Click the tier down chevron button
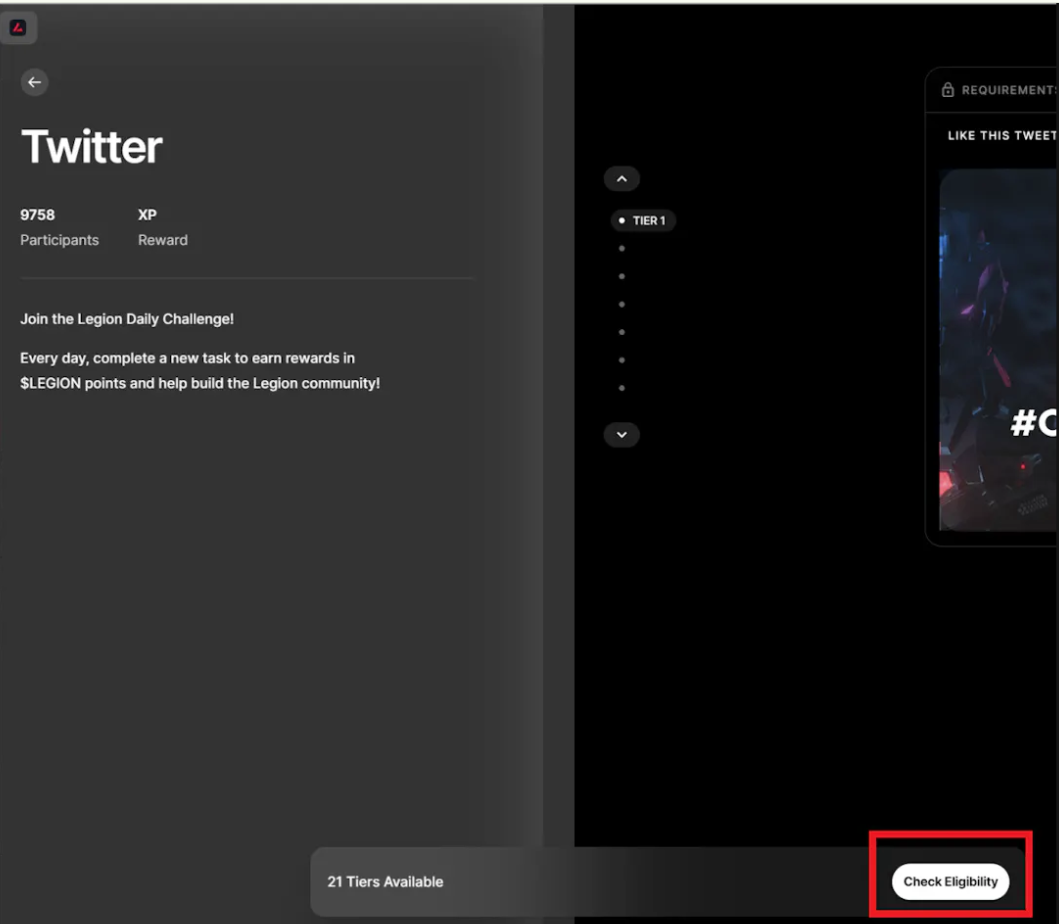 621,434
